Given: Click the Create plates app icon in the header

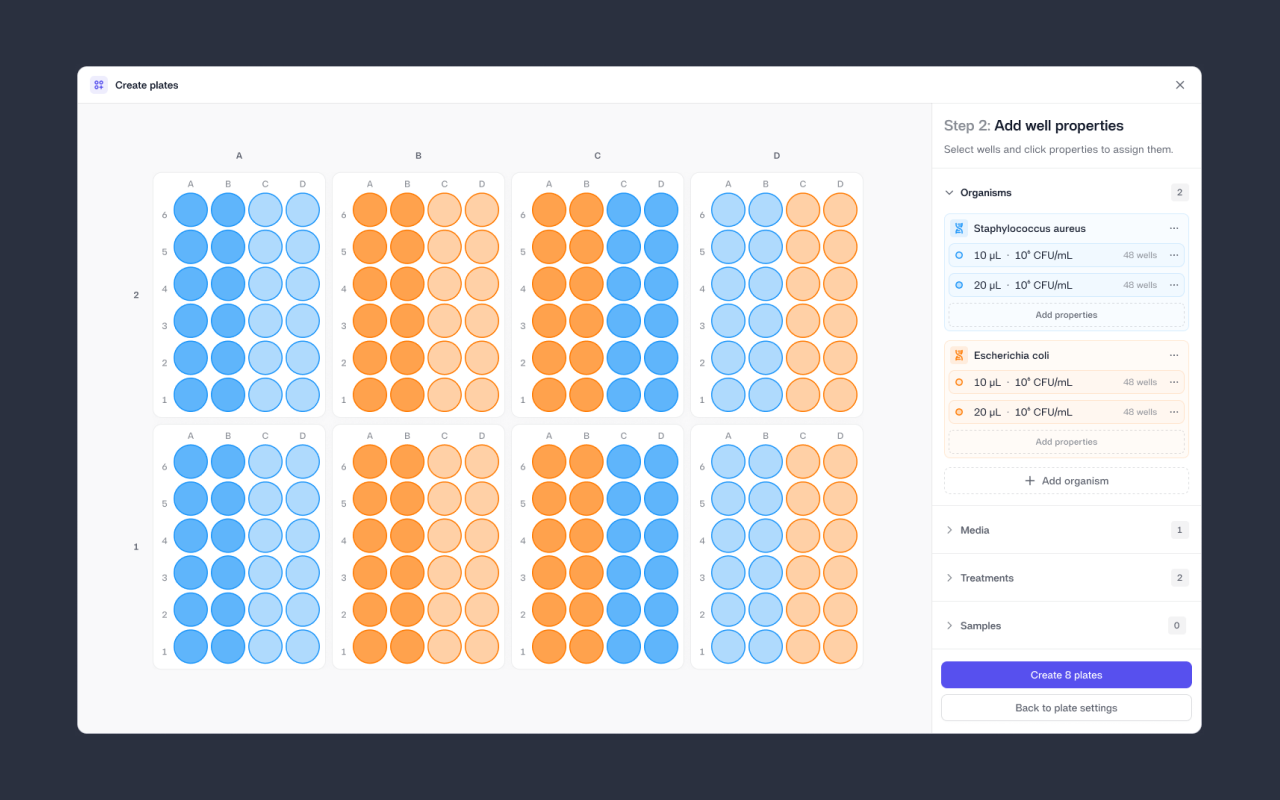Looking at the screenshot, I should 98,85.
